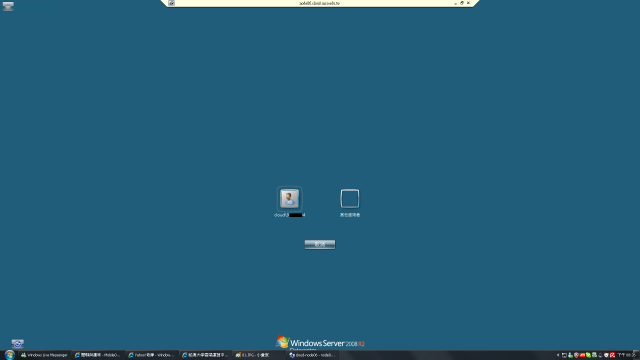The image size is (640, 360).
Task: Open the Yahoo Internet Explorer taskbar window
Action: (151, 355)
